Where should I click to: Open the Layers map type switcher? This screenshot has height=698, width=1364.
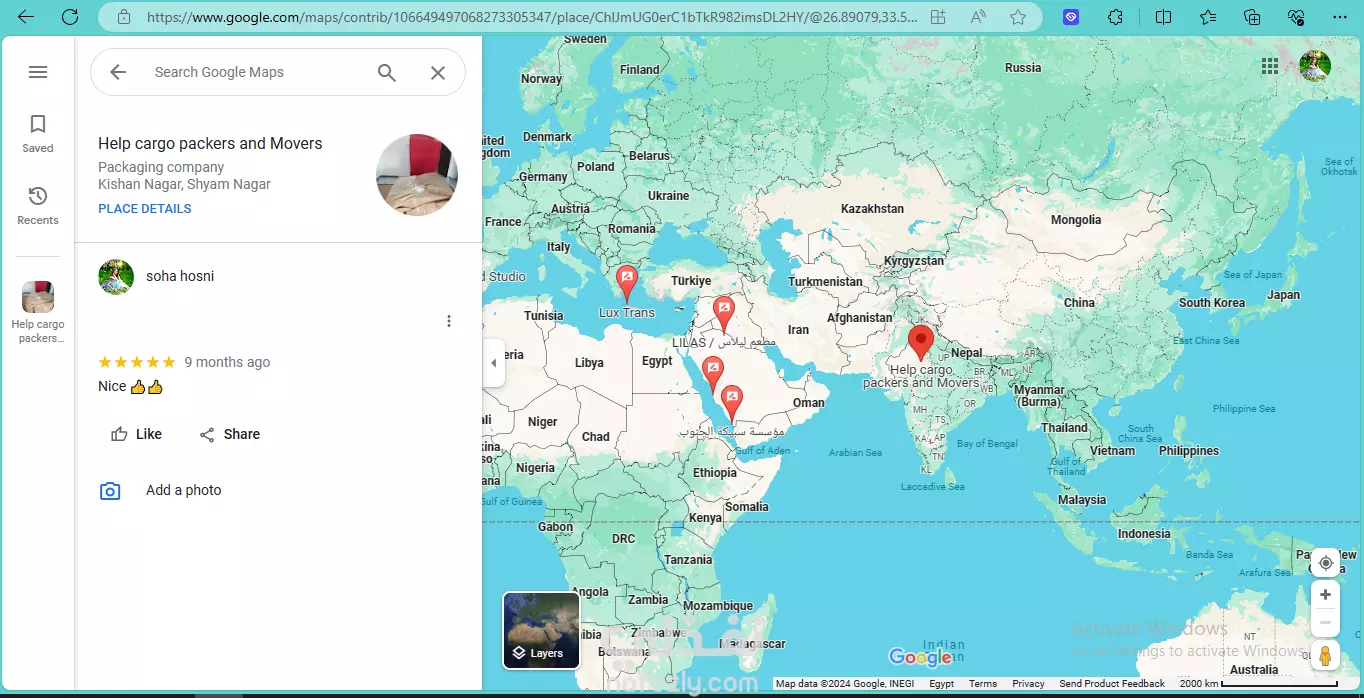pos(541,630)
